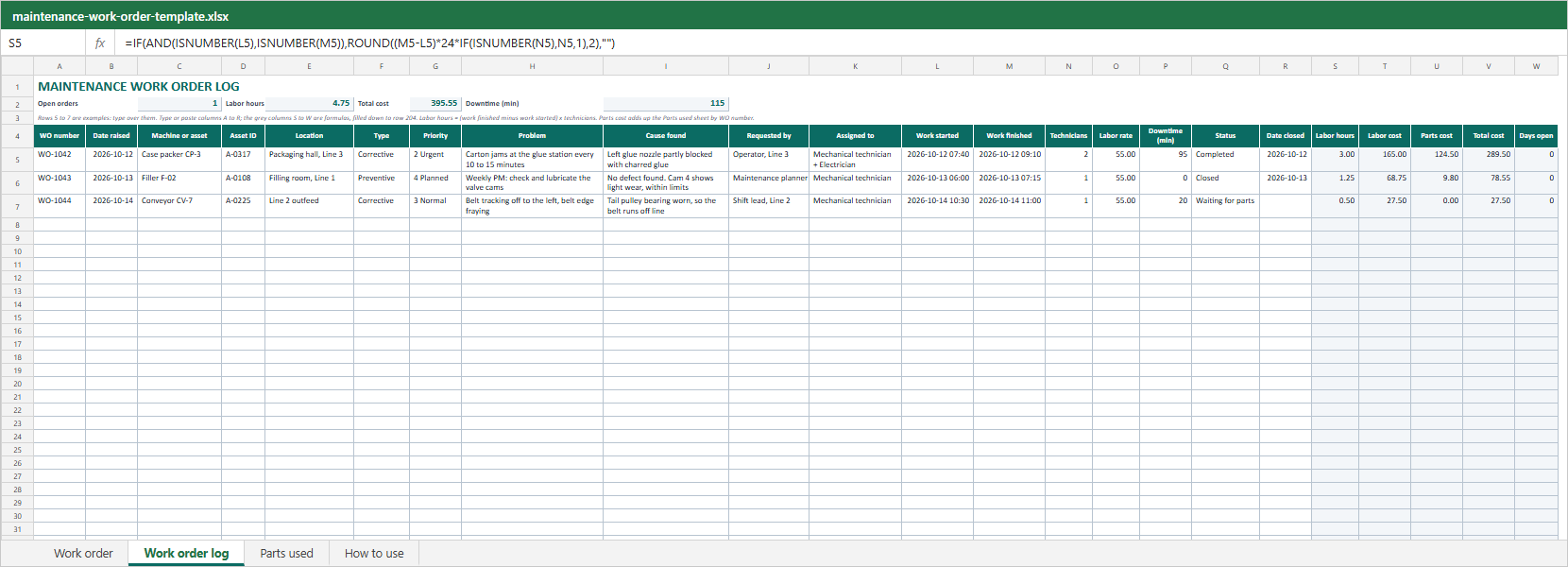Screen dimensions: 1568x567
Task: Click the Requested by header cell
Action: (769, 135)
